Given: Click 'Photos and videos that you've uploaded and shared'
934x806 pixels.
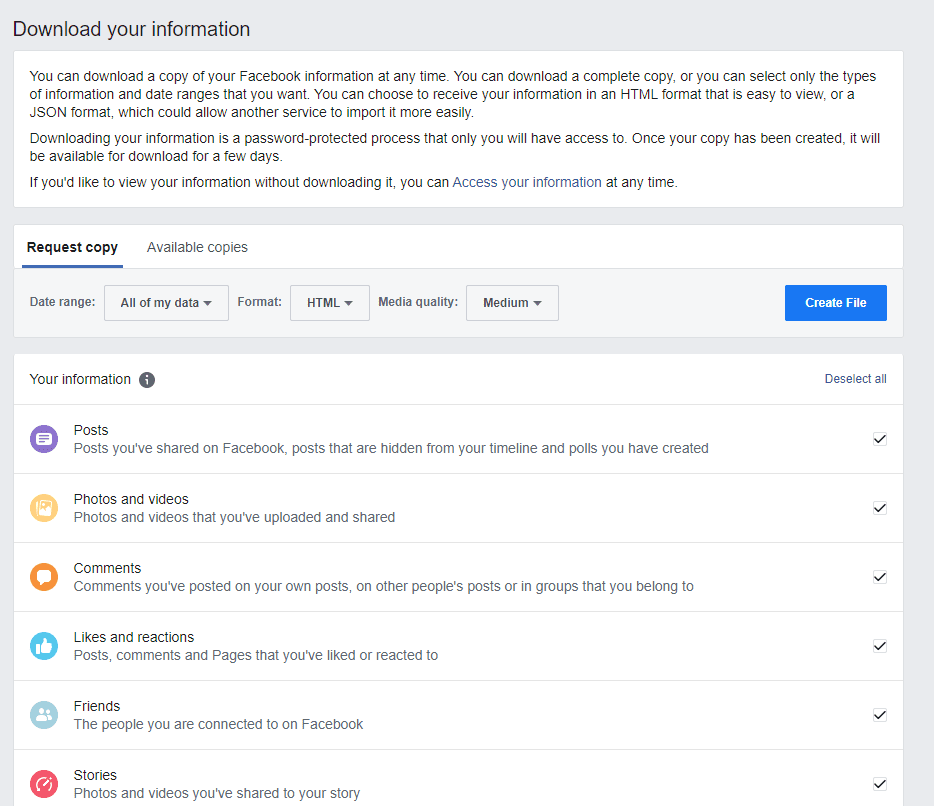Looking at the screenshot, I should (234, 517).
